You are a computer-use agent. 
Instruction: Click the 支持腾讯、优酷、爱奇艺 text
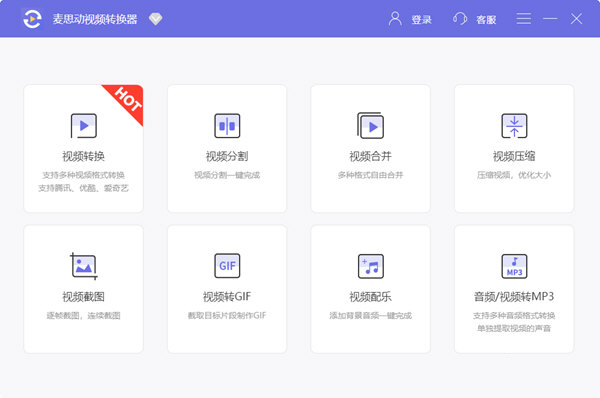[x=83, y=188]
